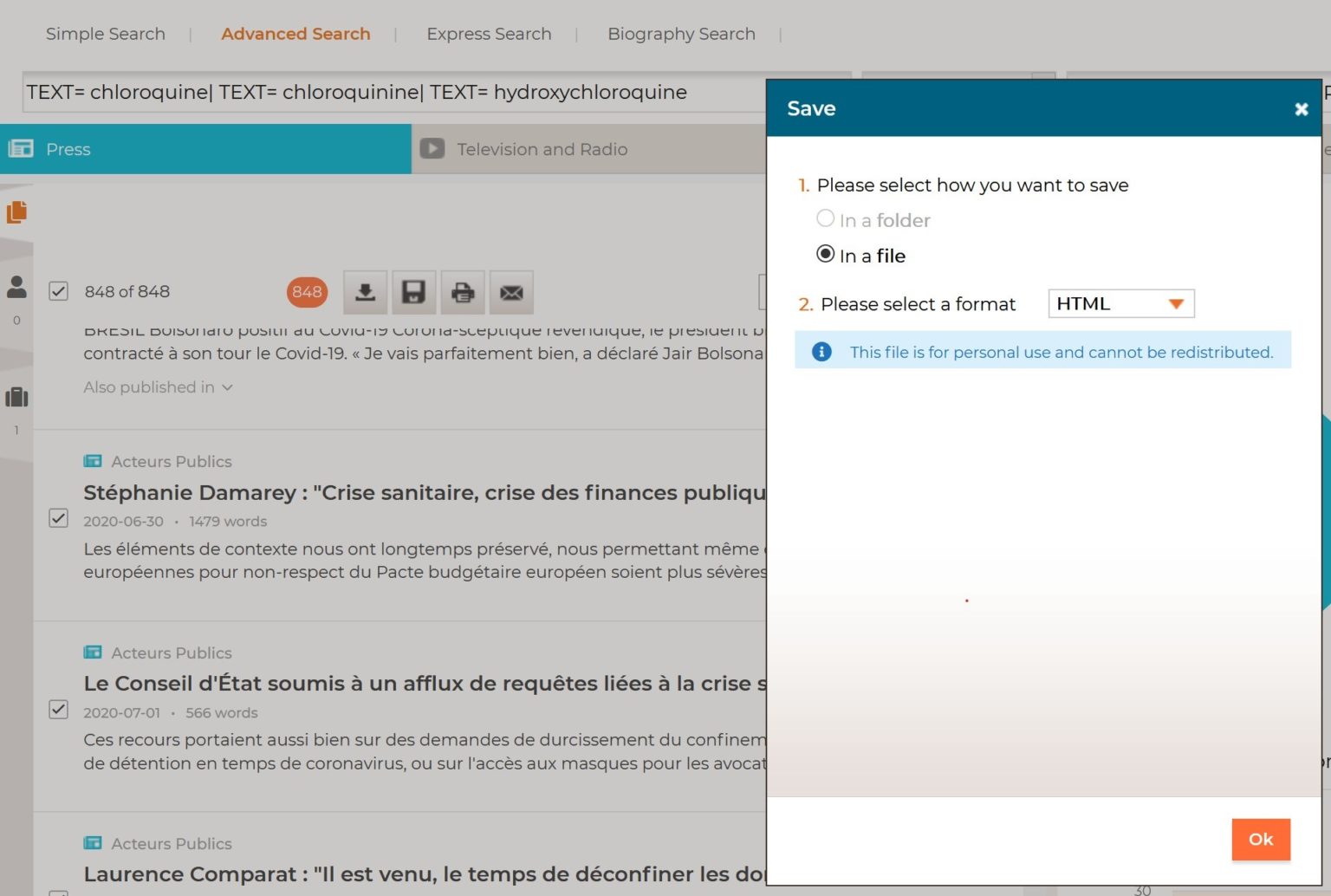This screenshot has height=896, width=1331.
Task: Click the envelope email icon
Action: tap(511, 292)
